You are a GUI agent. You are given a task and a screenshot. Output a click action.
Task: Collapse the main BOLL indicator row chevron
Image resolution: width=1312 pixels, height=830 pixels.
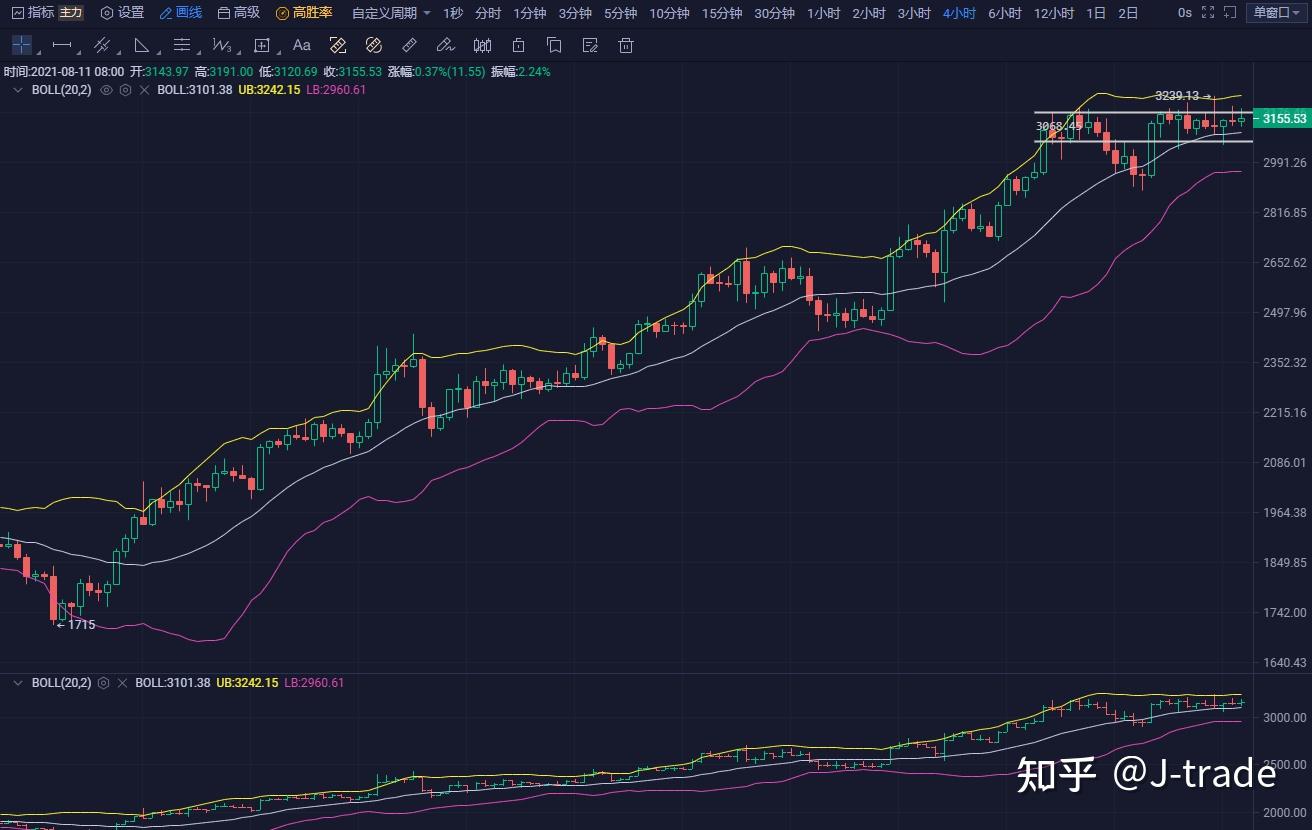[x=17, y=91]
